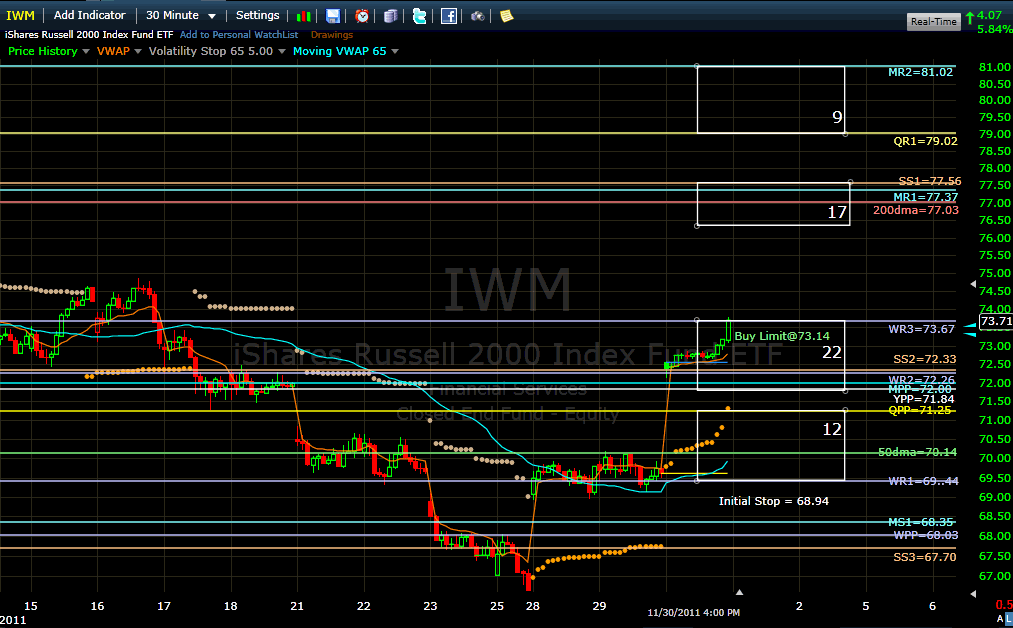Open the alarm clock alert icon
The width and height of the screenshot is (1013, 628).
(x=362, y=16)
